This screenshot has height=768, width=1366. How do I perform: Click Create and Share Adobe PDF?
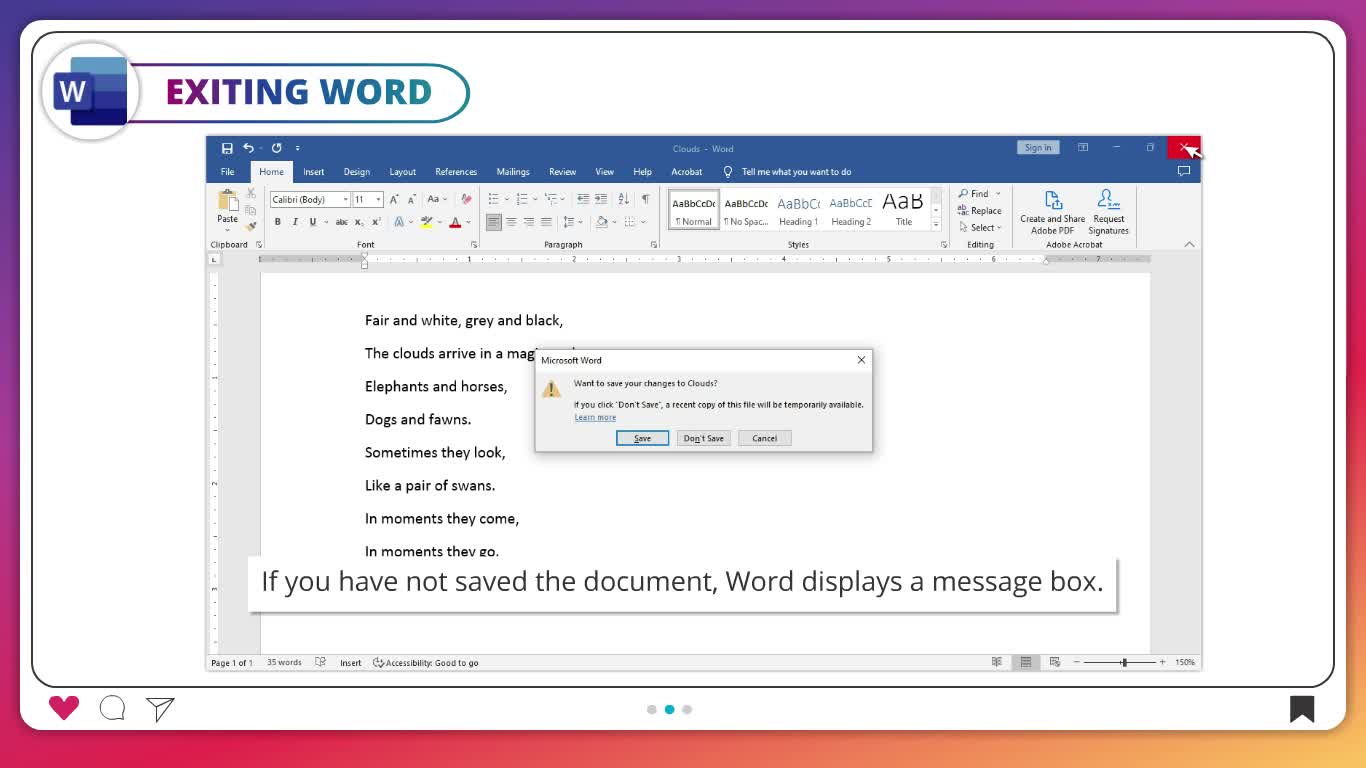click(x=1052, y=212)
